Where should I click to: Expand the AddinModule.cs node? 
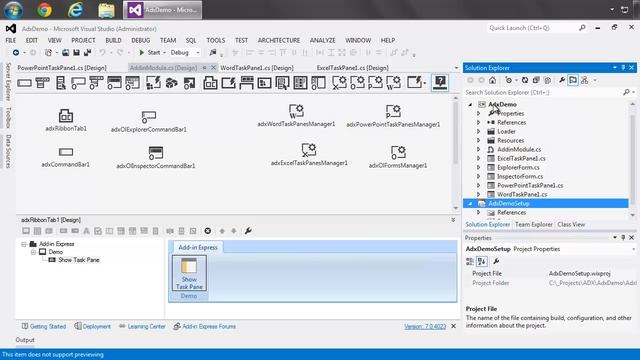(479, 149)
